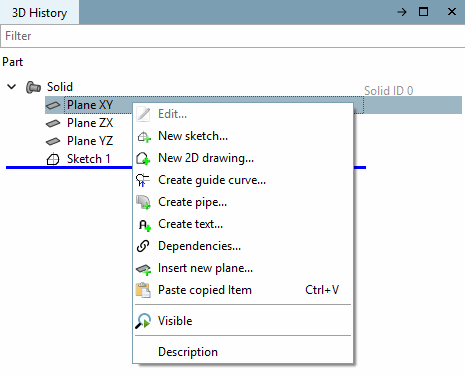The image size is (465, 375).
Task: Select the Solid tree item label
Action: click(x=60, y=87)
